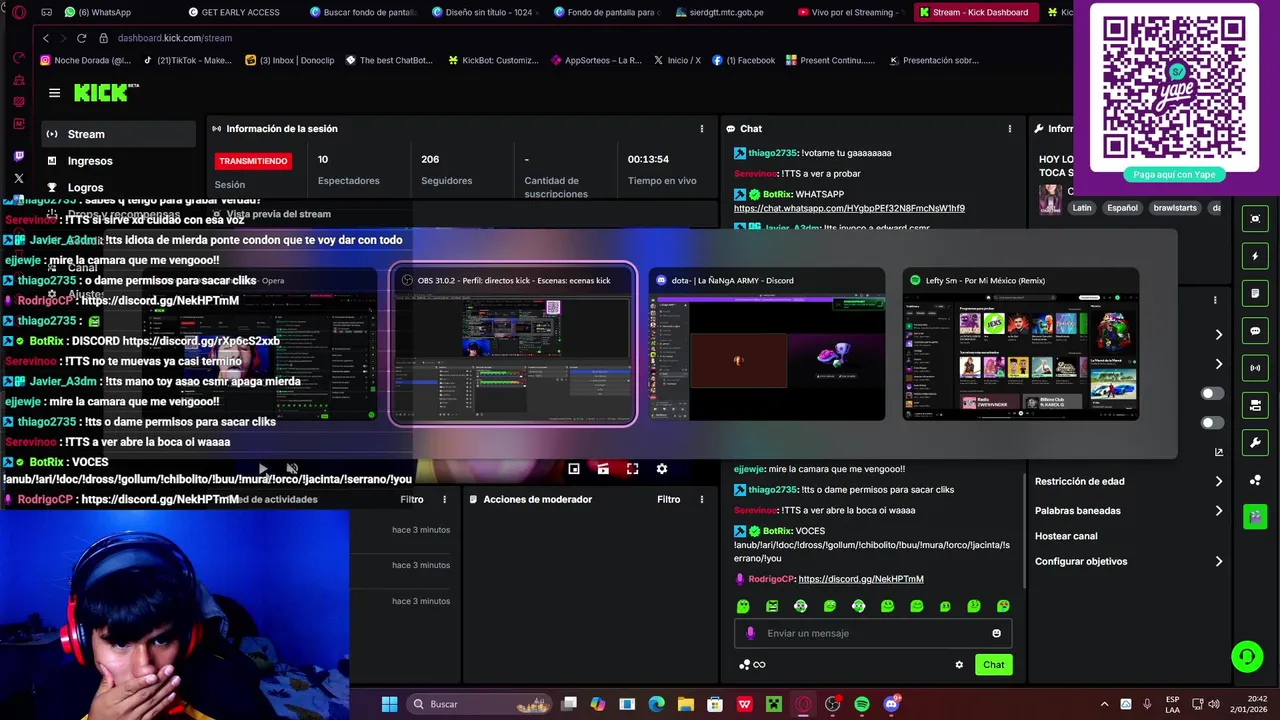The width and height of the screenshot is (1280, 720).
Task: Select OBS 31.0.2 window thumbnail in switcher
Action: click(512, 344)
